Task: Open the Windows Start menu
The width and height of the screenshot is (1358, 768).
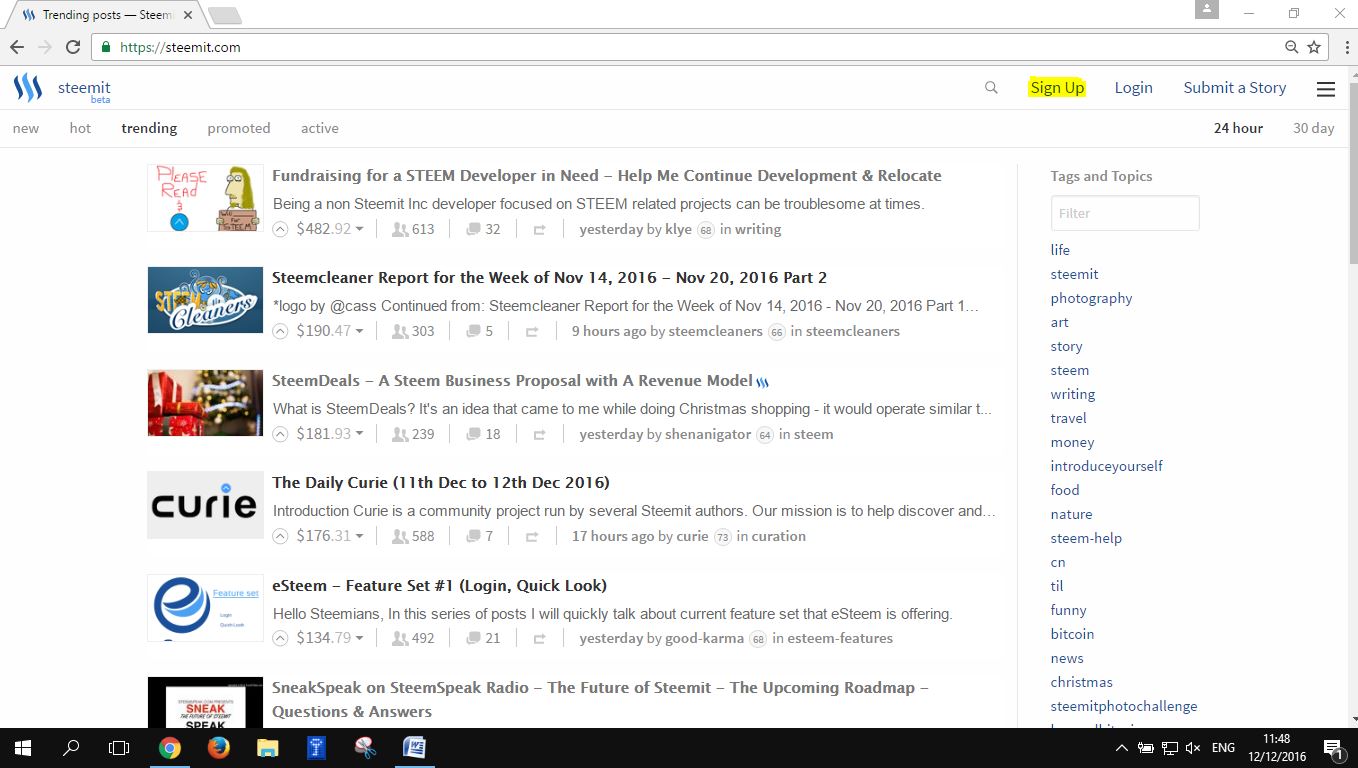Action: 22,747
